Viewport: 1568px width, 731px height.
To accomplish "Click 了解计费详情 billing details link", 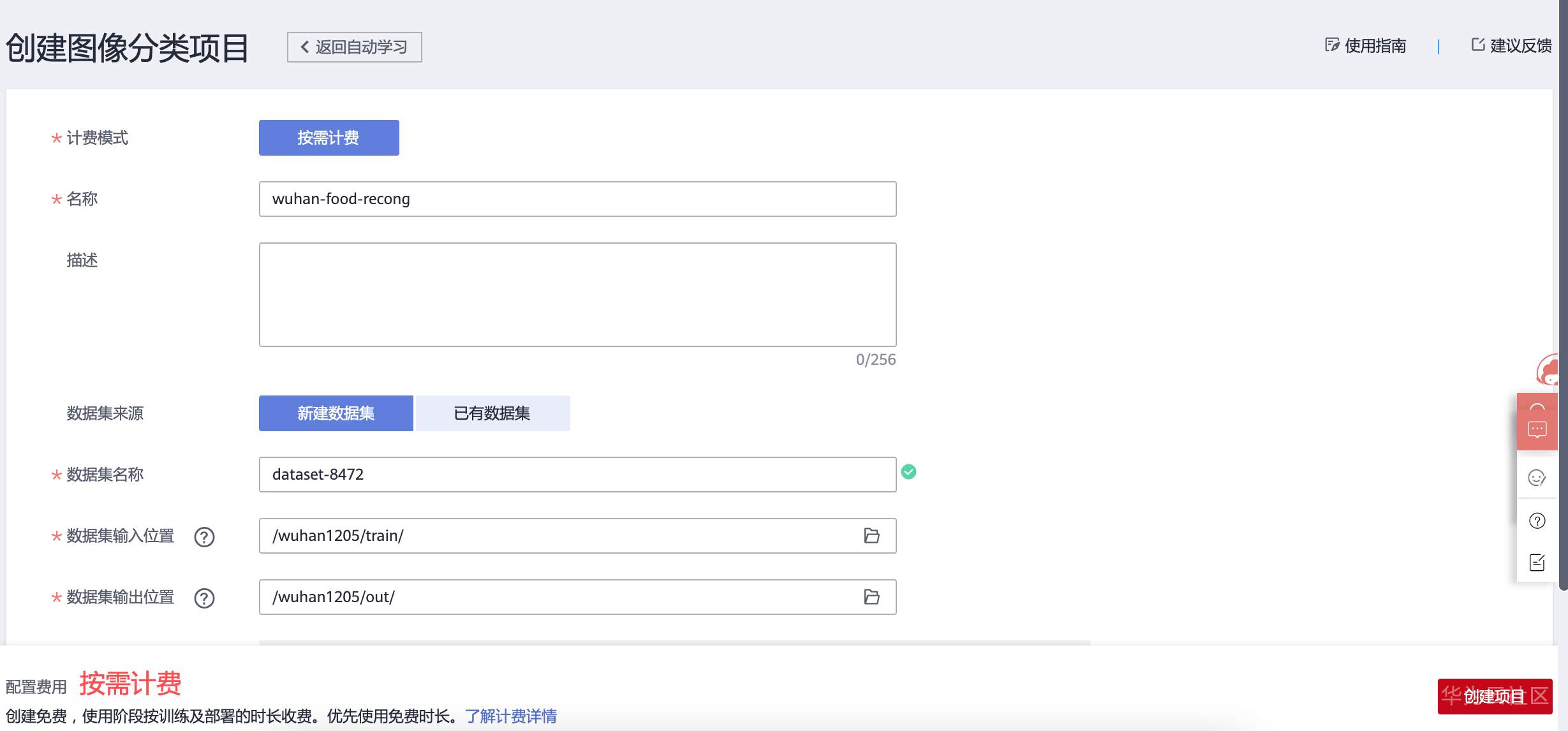I will 510,716.
